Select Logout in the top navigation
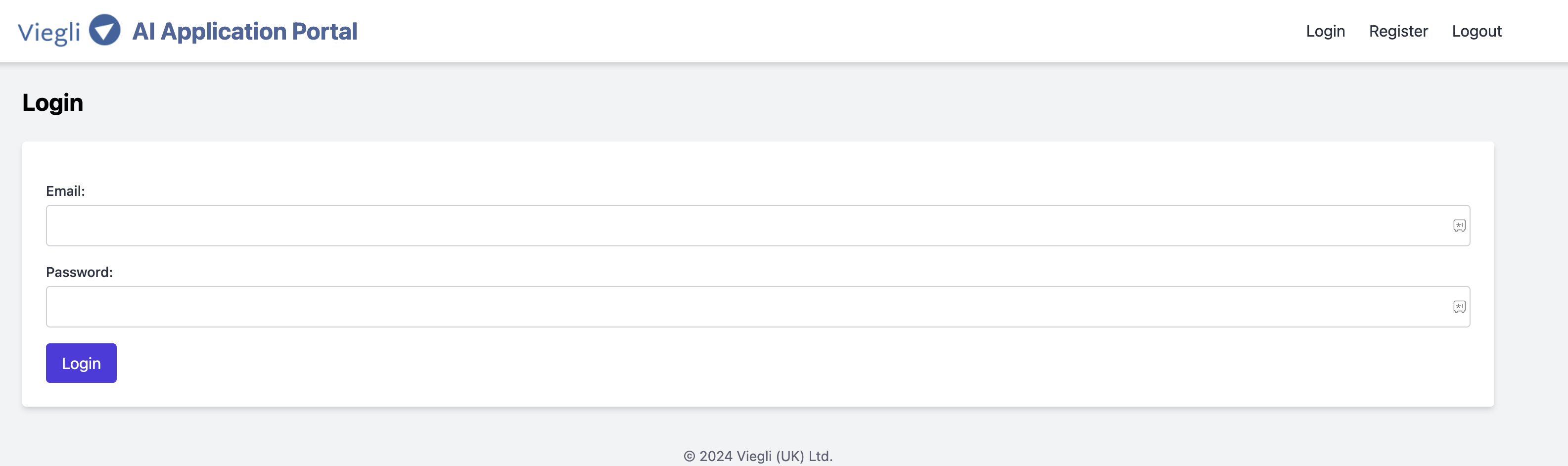The height and width of the screenshot is (466, 1568). (1476, 31)
